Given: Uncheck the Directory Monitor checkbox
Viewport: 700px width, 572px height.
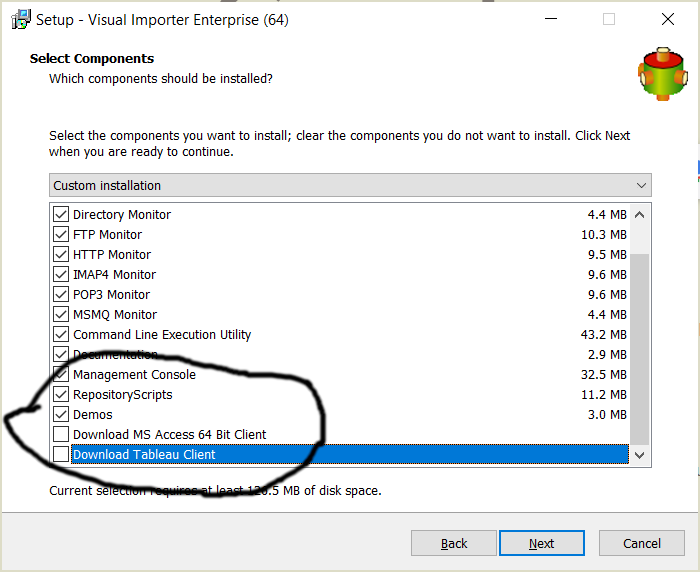Looking at the screenshot, I should pyautogui.click(x=61, y=214).
